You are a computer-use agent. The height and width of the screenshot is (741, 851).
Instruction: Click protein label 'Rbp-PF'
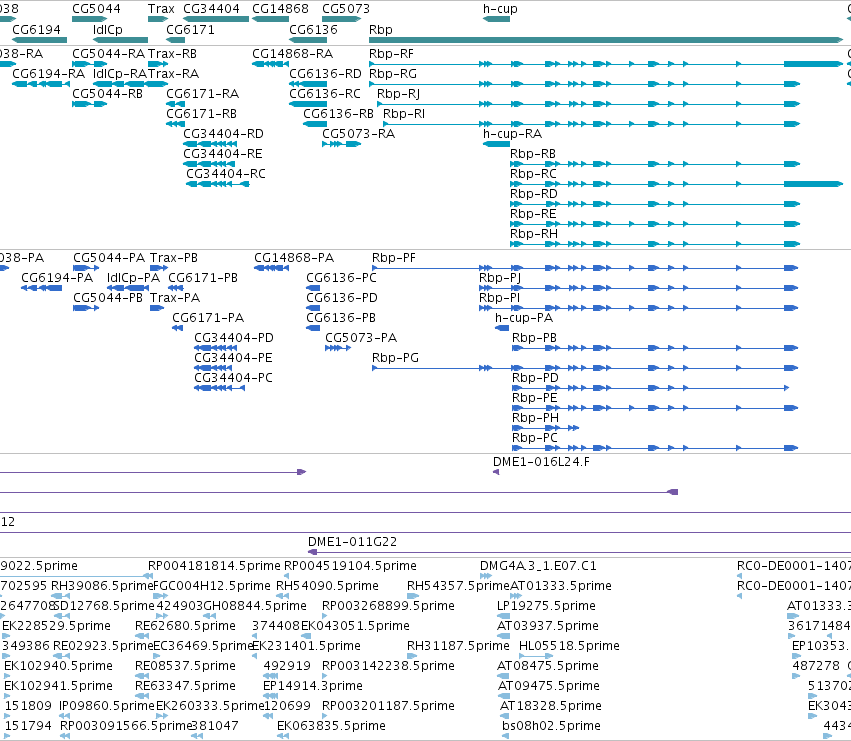pos(393,258)
